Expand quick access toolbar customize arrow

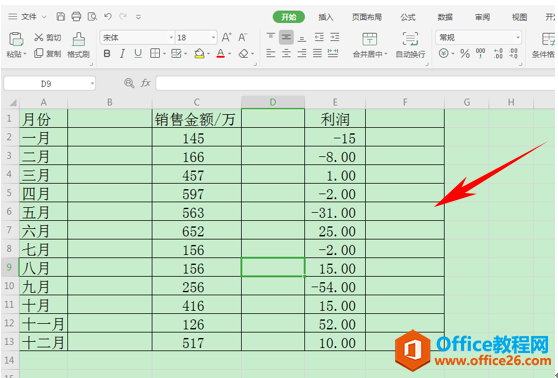(x=138, y=17)
